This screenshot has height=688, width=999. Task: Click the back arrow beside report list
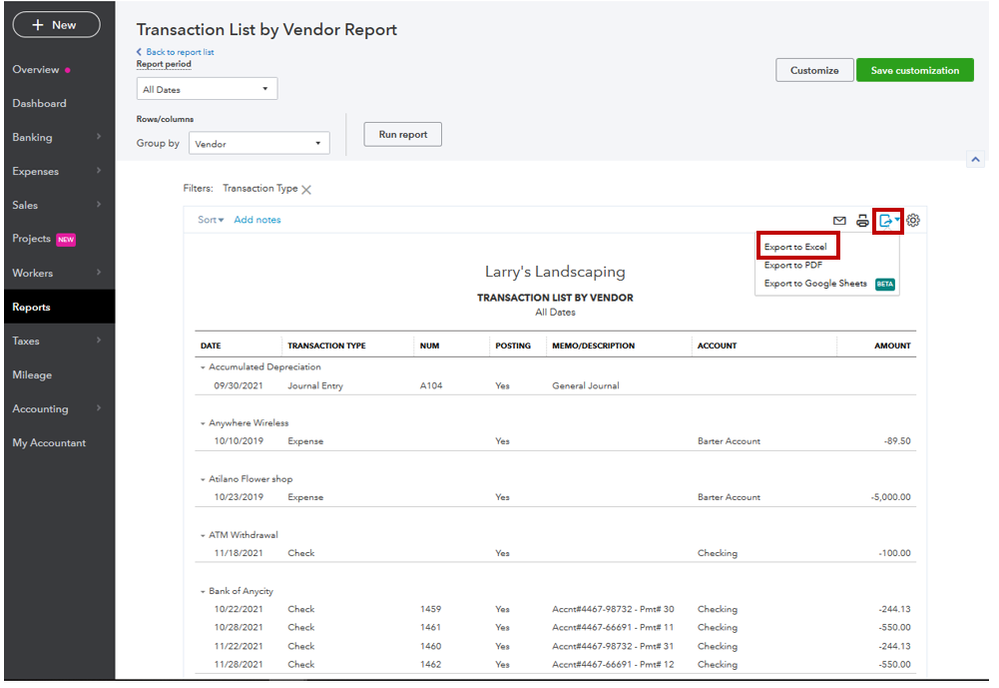[x=139, y=52]
